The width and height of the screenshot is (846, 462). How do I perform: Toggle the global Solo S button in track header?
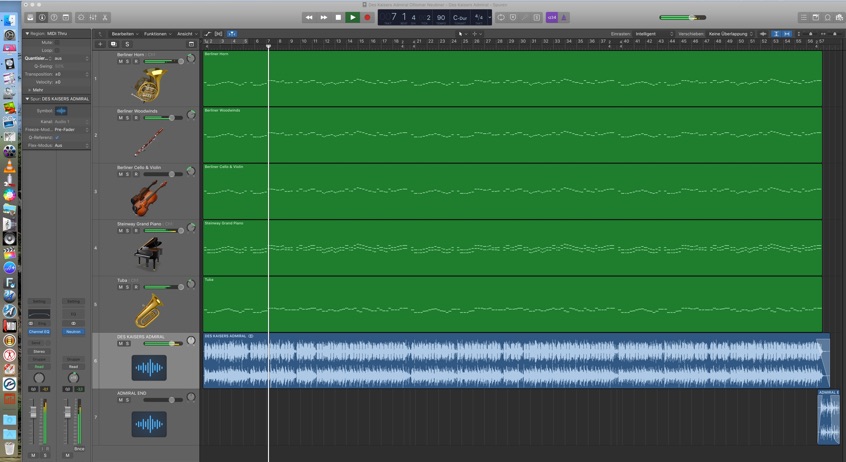coord(127,44)
